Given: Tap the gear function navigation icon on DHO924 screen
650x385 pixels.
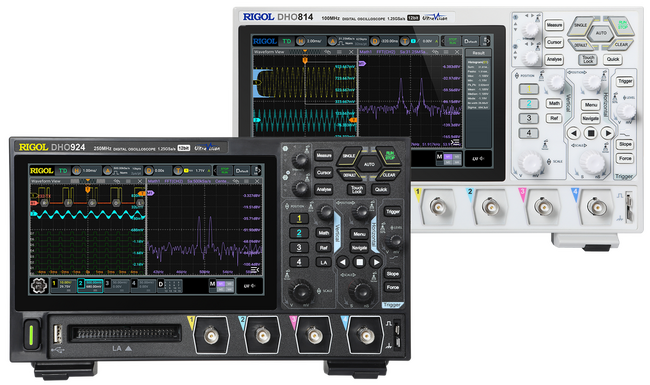Looking at the screenshot, I should pyautogui.click(x=38, y=286).
